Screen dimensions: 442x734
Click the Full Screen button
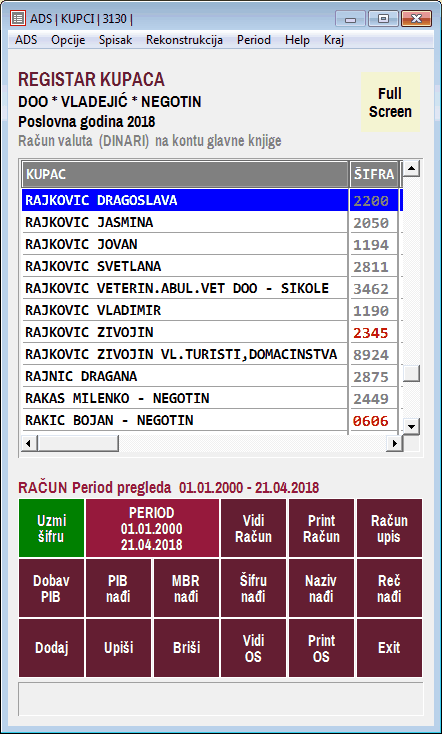pos(390,103)
